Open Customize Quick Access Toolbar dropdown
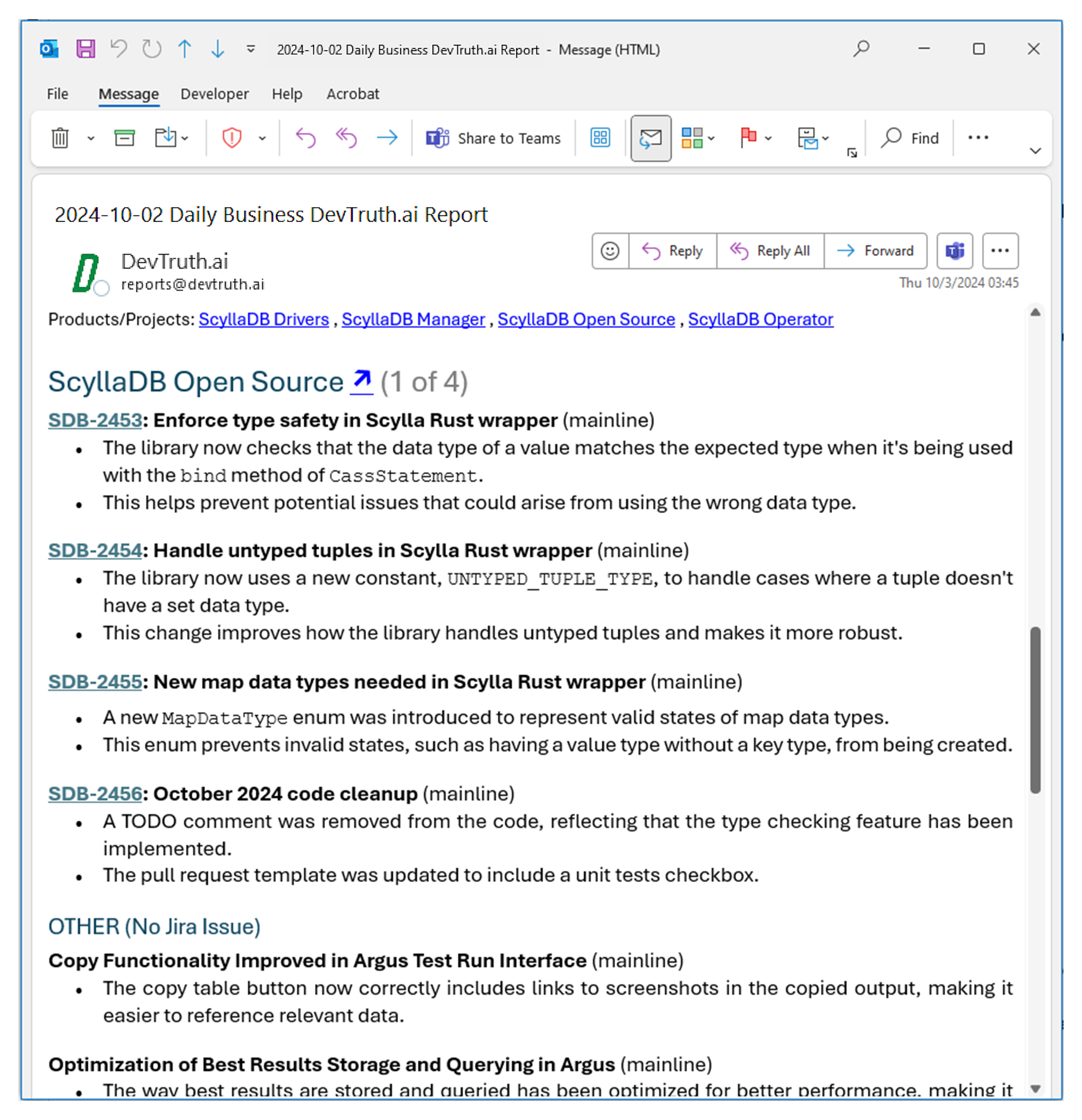The width and height of the screenshot is (1082, 1120). (x=251, y=49)
